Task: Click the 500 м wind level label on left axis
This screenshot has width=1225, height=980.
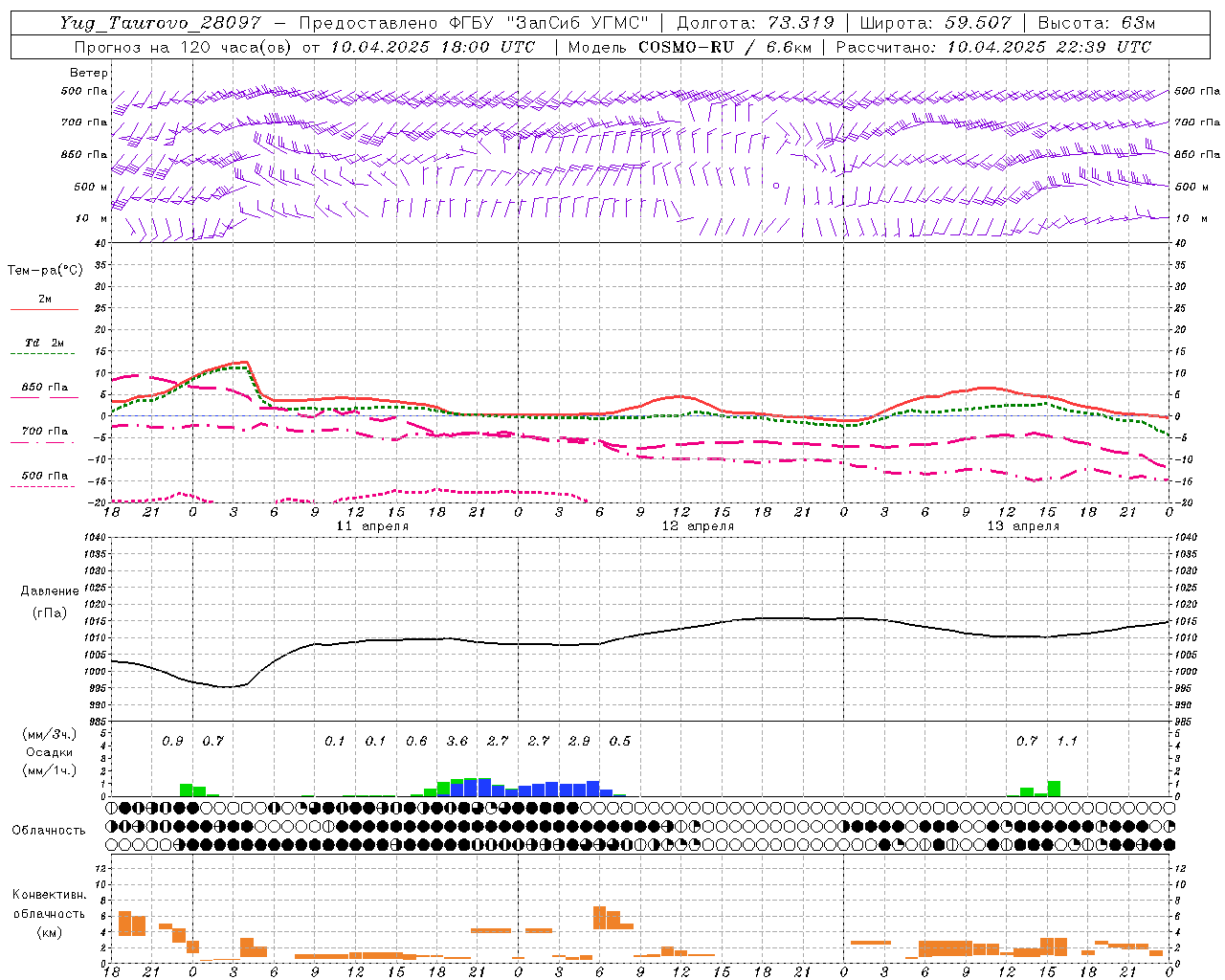Action: tap(91, 187)
